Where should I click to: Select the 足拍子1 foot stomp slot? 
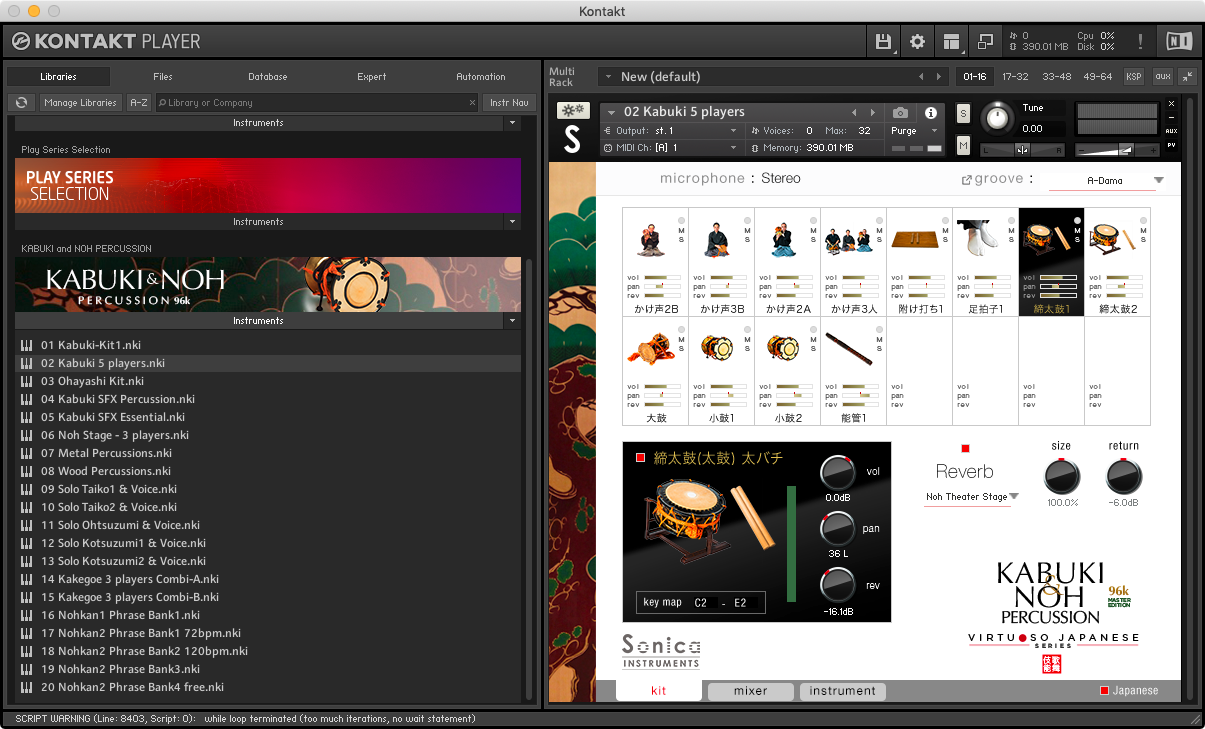[x=985, y=262]
